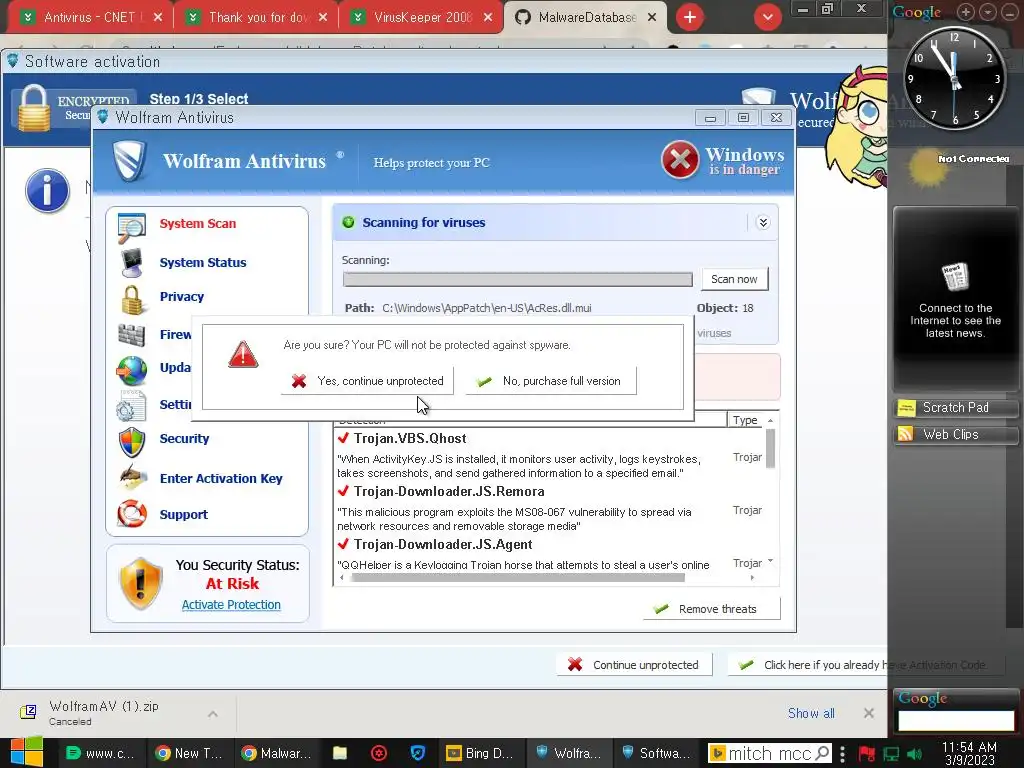The image size is (1024, 768).
Task: Toggle Trojan.VBS.Qhost checkmark
Action: tap(344, 438)
